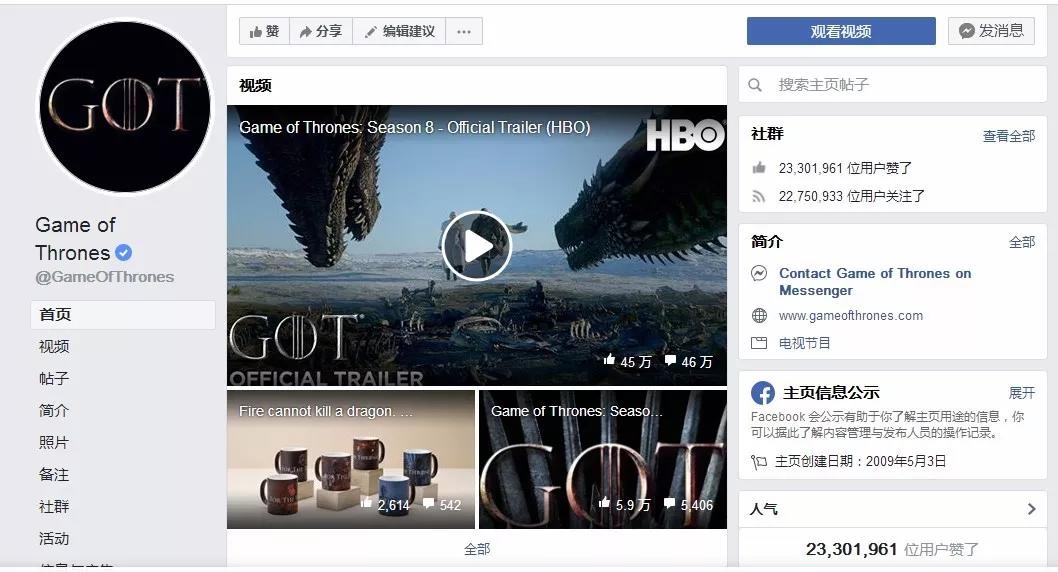Click the 发消息 message button
Image resolution: width=1058 pixels, height=572 pixels.
(990, 32)
